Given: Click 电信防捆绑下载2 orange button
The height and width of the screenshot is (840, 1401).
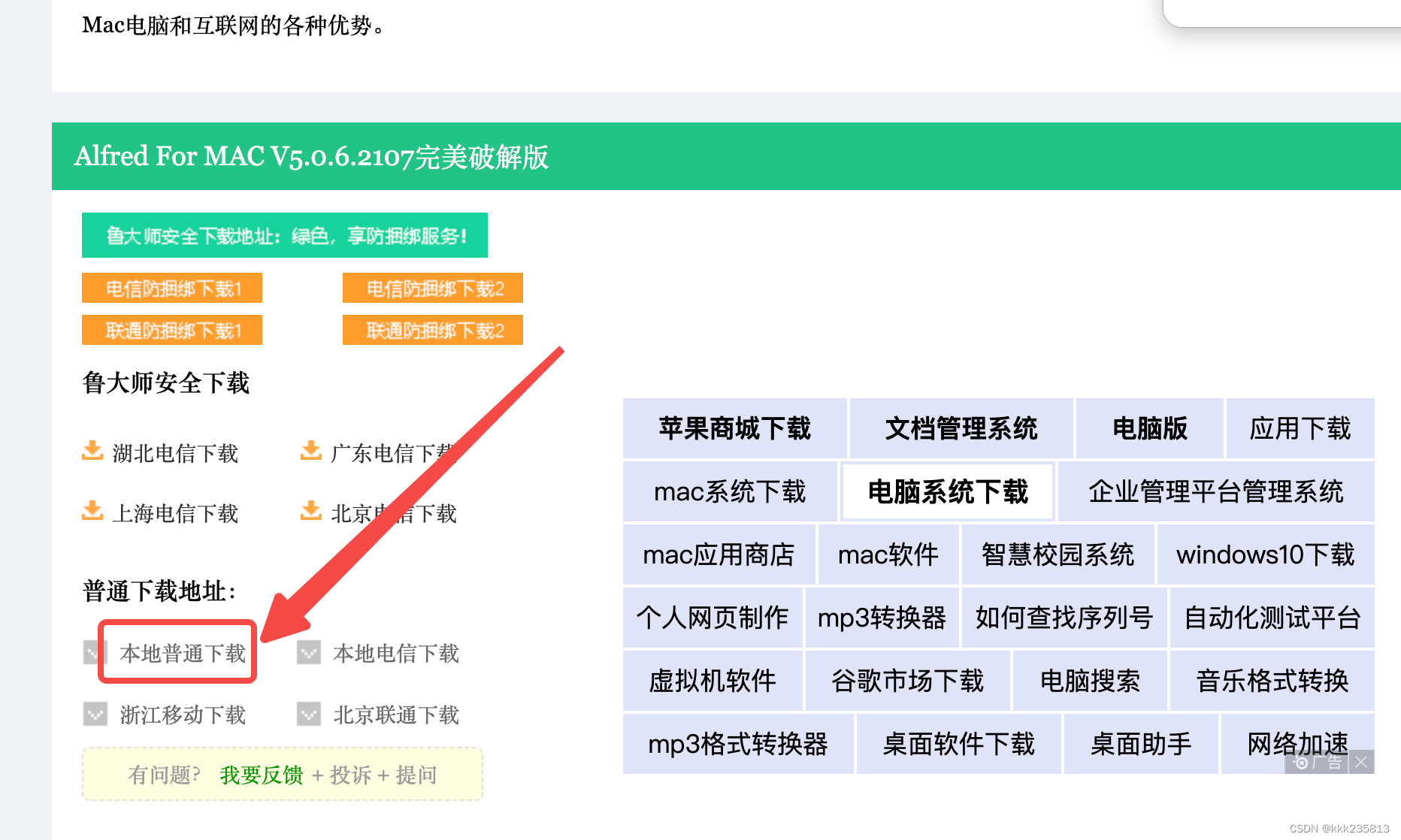Looking at the screenshot, I should pyautogui.click(x=433, y=288).
